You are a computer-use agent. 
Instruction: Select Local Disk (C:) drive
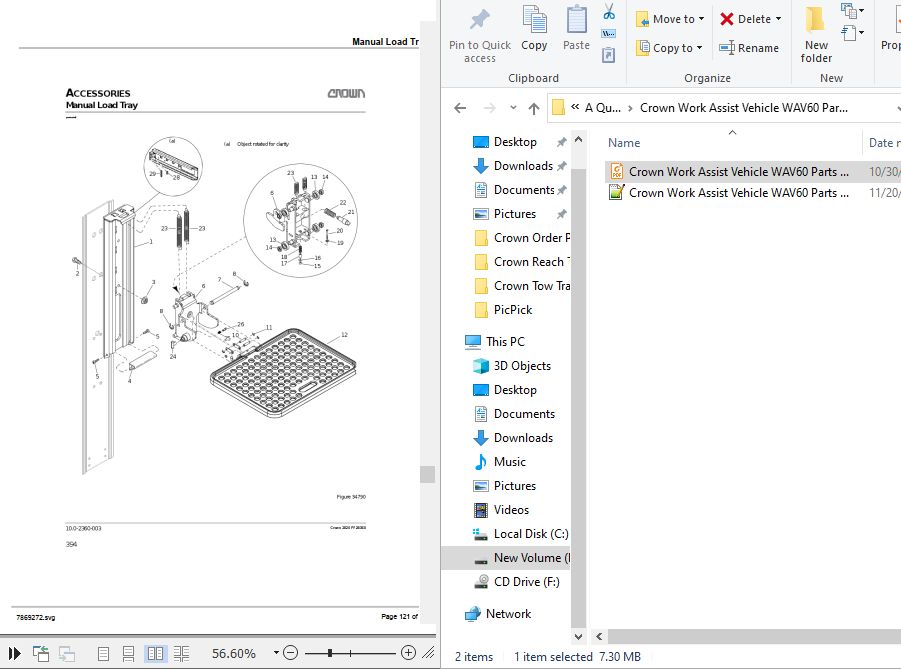(530, 534)
